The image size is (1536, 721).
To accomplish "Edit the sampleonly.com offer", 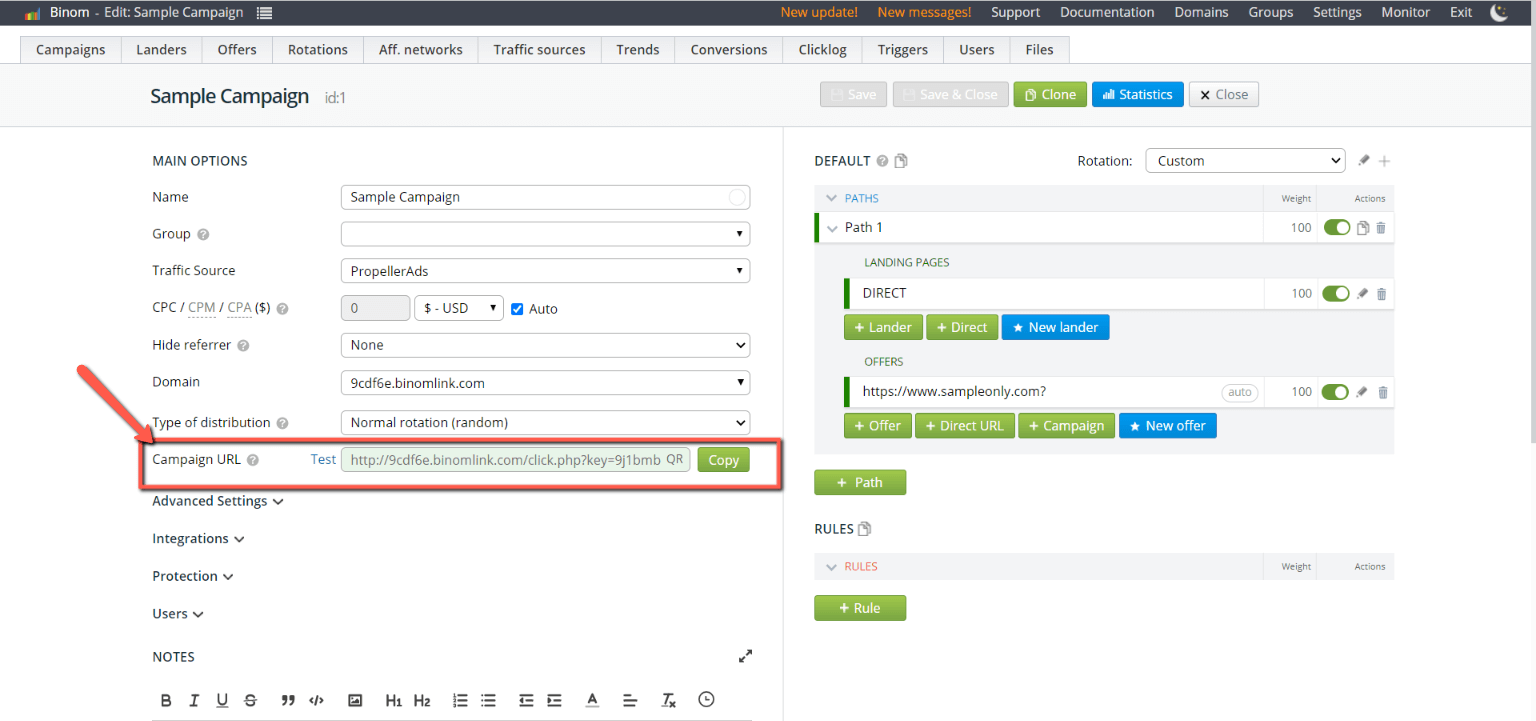I will click(1362, 392).
